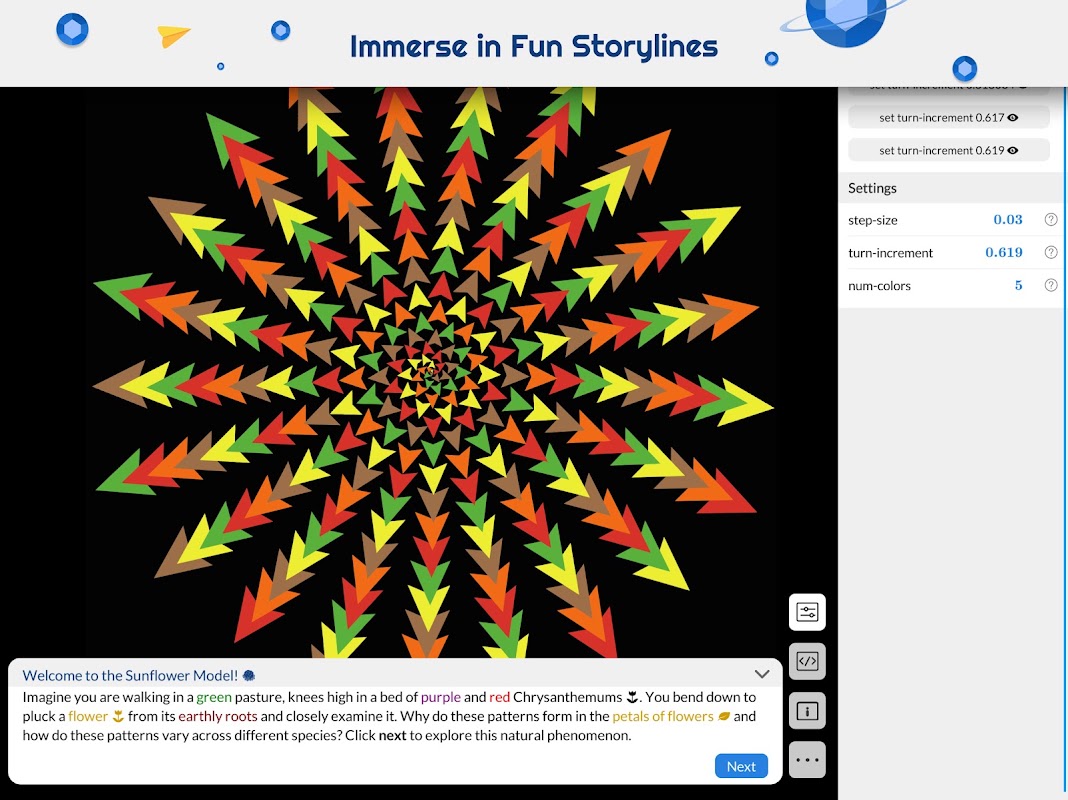Click the Settings section header
The width and height of the screenshot is (1068, 800).
872,188
